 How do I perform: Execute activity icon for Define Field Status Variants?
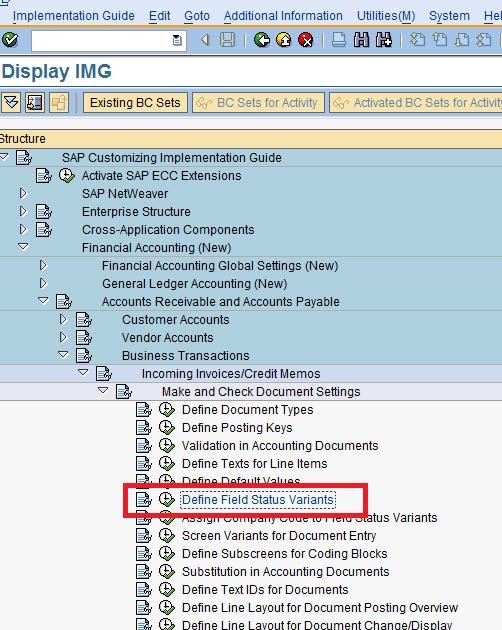166,499
